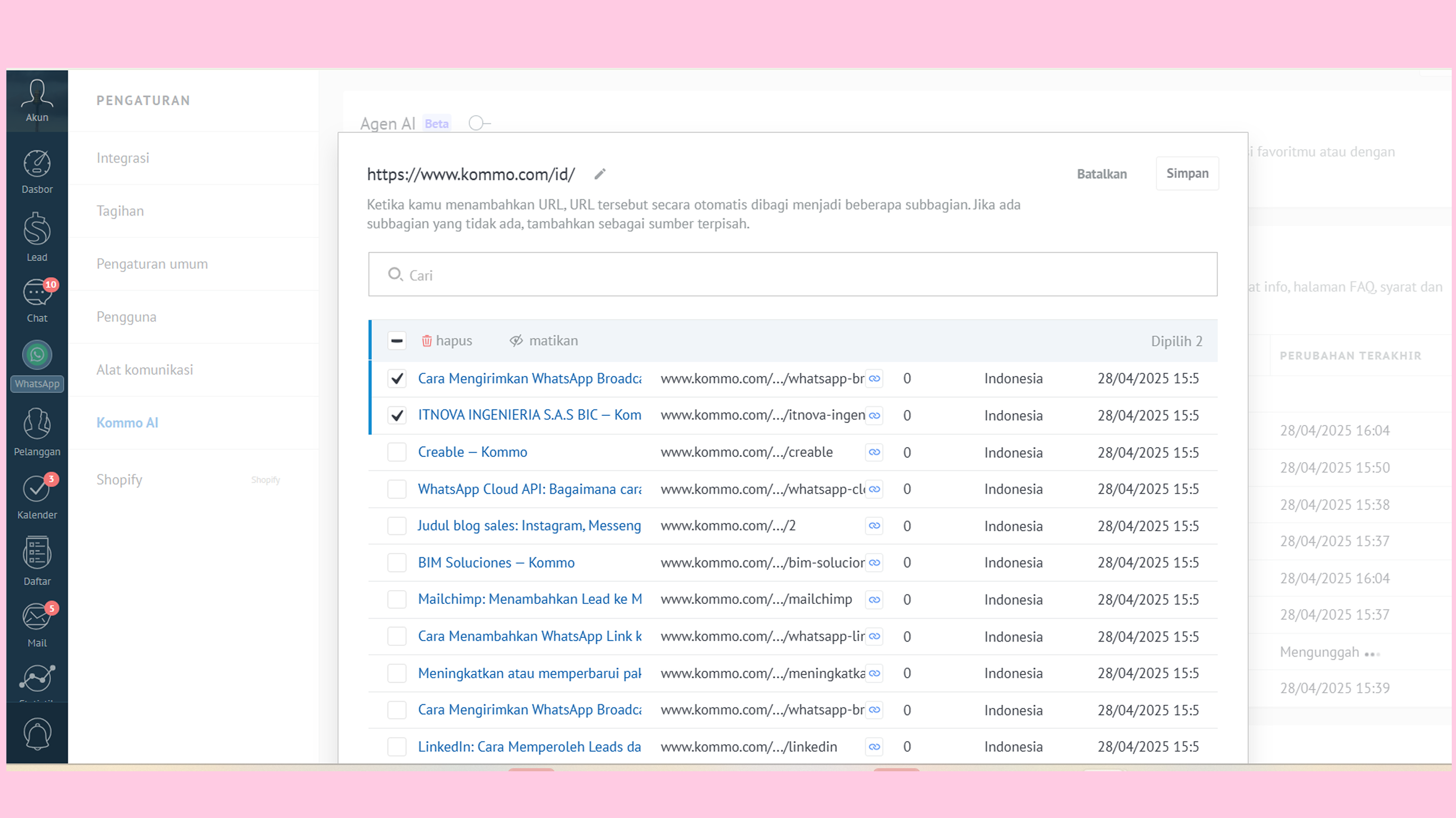Click the Batalkan button

tap(1102, 174)
